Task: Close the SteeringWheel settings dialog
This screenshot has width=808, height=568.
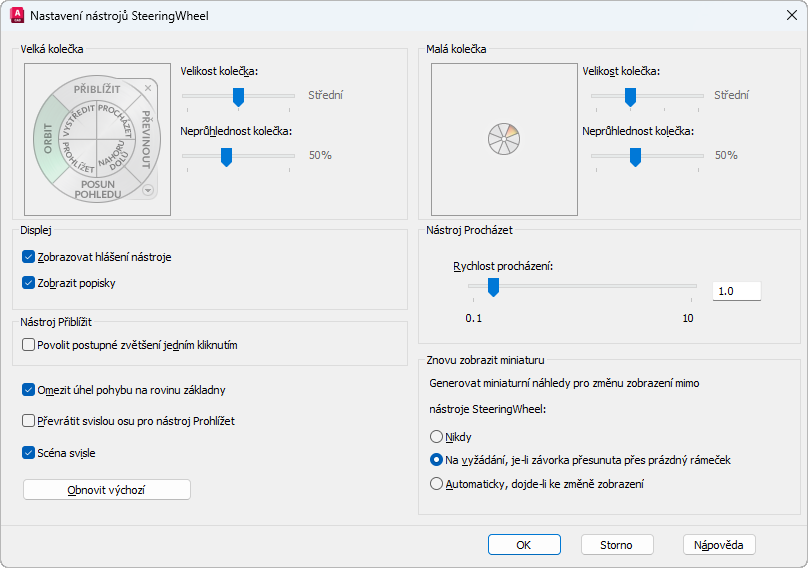Action: point(792,15)
